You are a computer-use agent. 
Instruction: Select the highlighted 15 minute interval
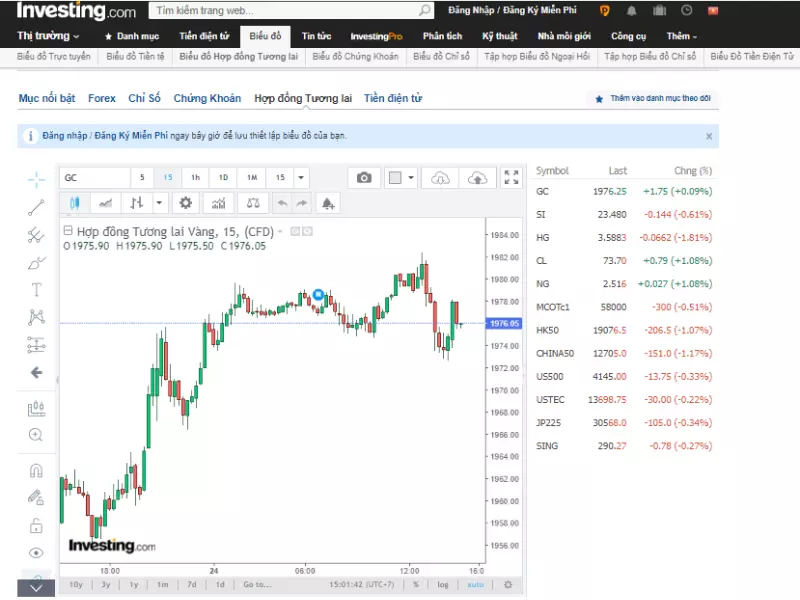168,178
